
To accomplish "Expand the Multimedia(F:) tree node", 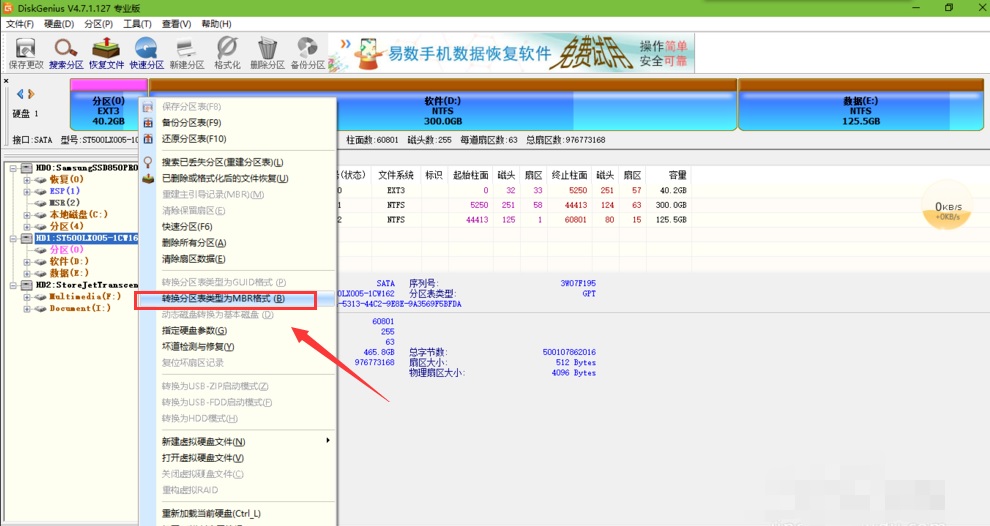I will pyautogui.click(x=27, y=297).
